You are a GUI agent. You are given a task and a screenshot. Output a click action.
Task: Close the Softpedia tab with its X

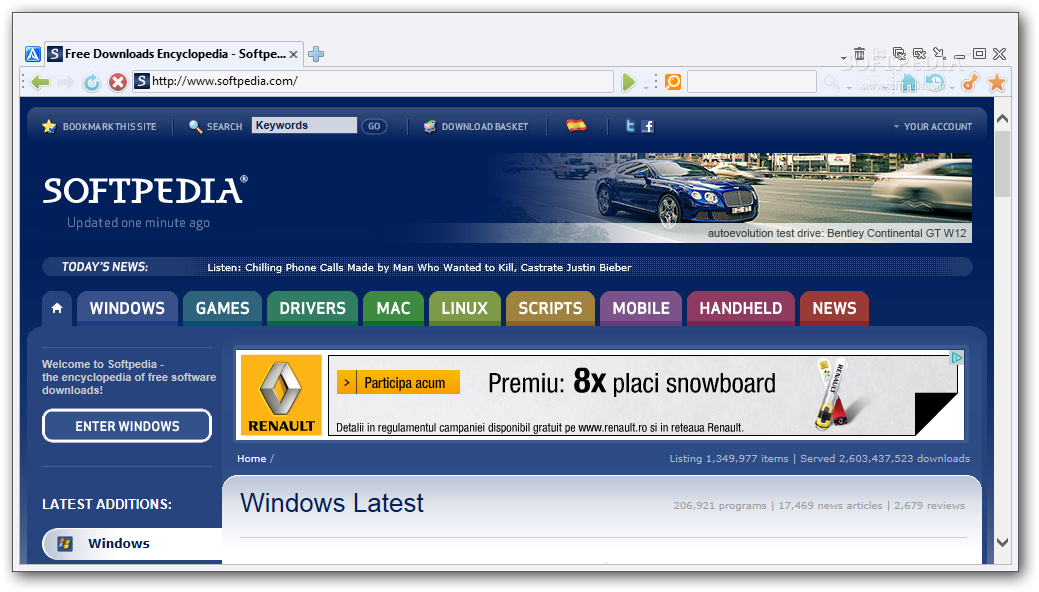pos(294,54)
